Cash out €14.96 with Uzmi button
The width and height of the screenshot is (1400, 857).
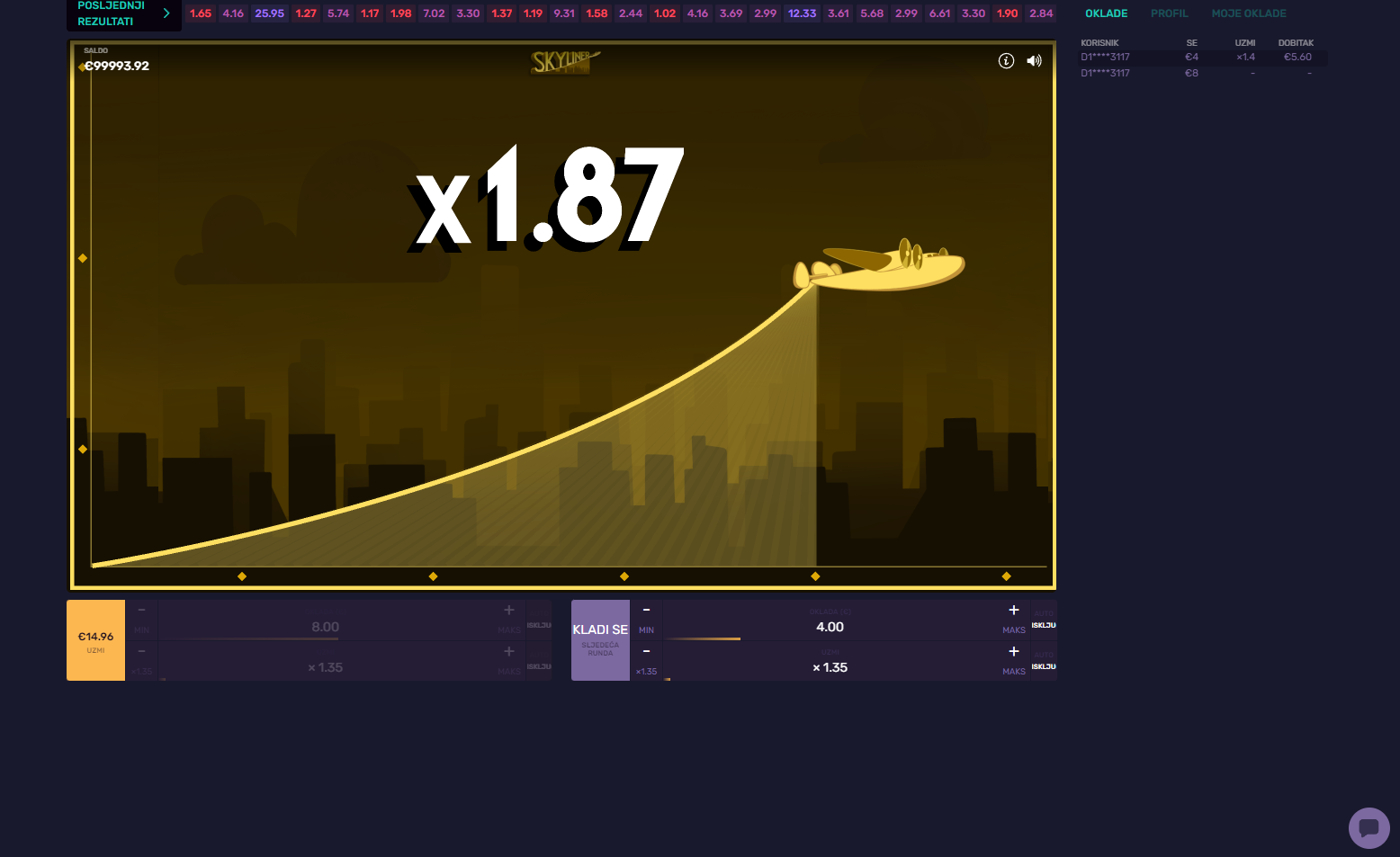95,640
